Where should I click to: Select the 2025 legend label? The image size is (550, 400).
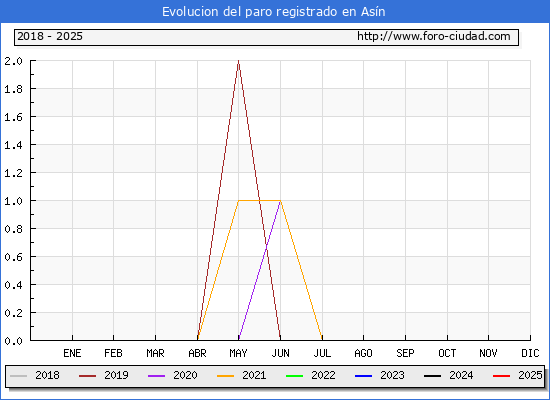coord(530,375)
